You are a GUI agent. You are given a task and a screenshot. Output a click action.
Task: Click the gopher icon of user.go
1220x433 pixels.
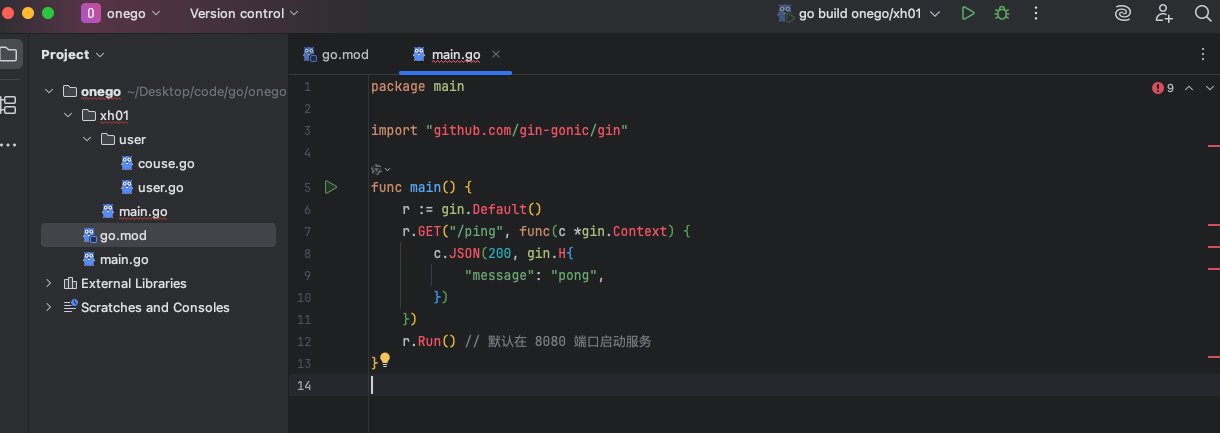127,187
